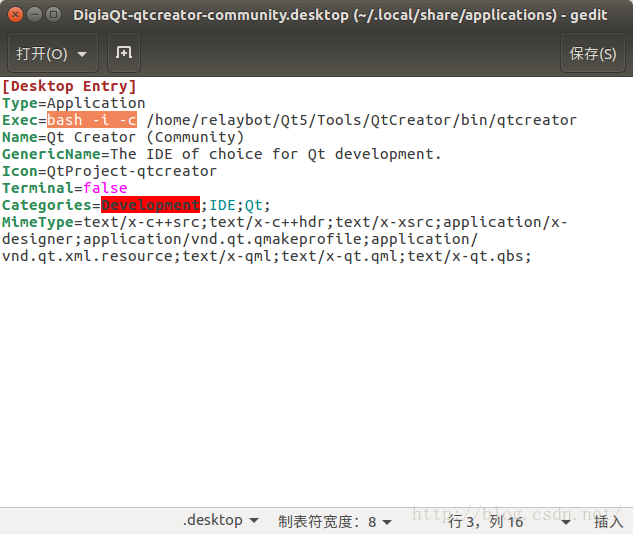This screenshot has width=633, height=534.
Task: Expand the dropdown arrow beside 打开(O)
Action: (x=82, y=54)
